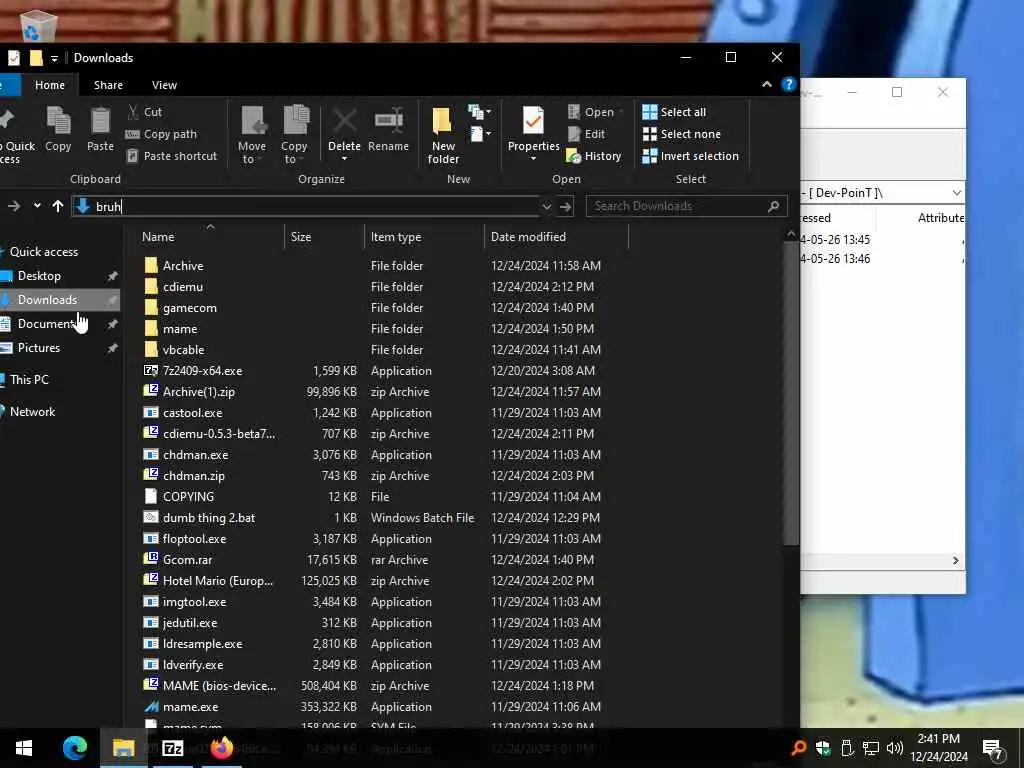Select Desktop in Quick access
This screenshot has height=768, width=1024.
pos(39,276)
